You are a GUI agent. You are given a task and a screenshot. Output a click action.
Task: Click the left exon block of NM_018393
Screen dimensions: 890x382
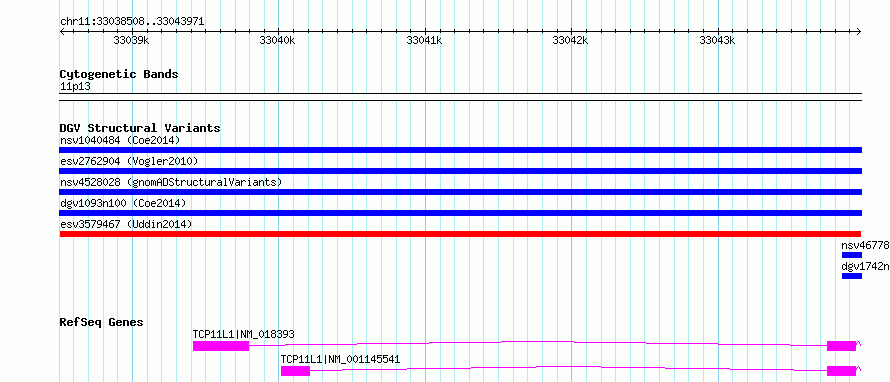point(221,346)
